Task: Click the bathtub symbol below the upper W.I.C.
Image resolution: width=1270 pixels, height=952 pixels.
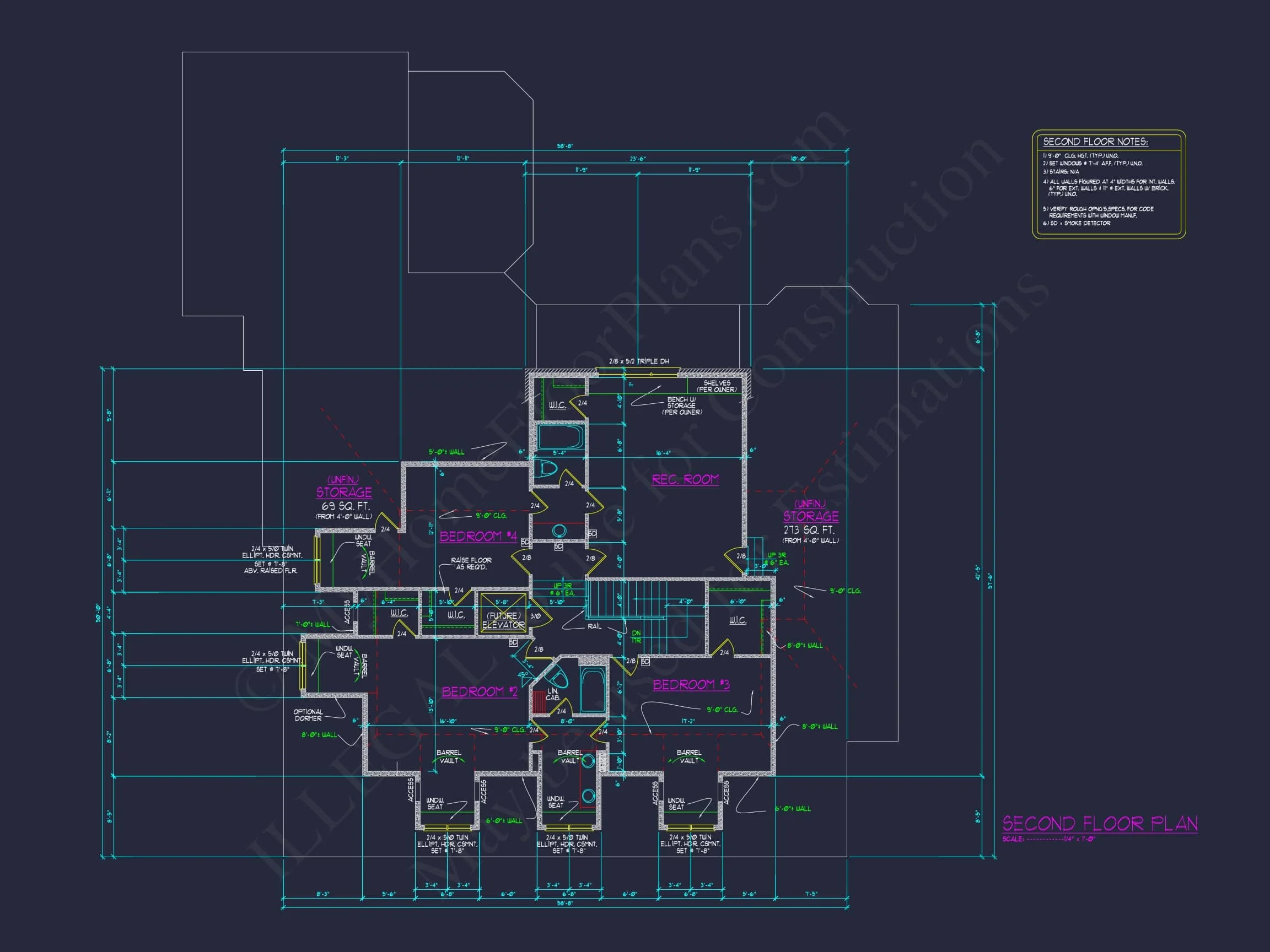Action: [x=561, y=437]
